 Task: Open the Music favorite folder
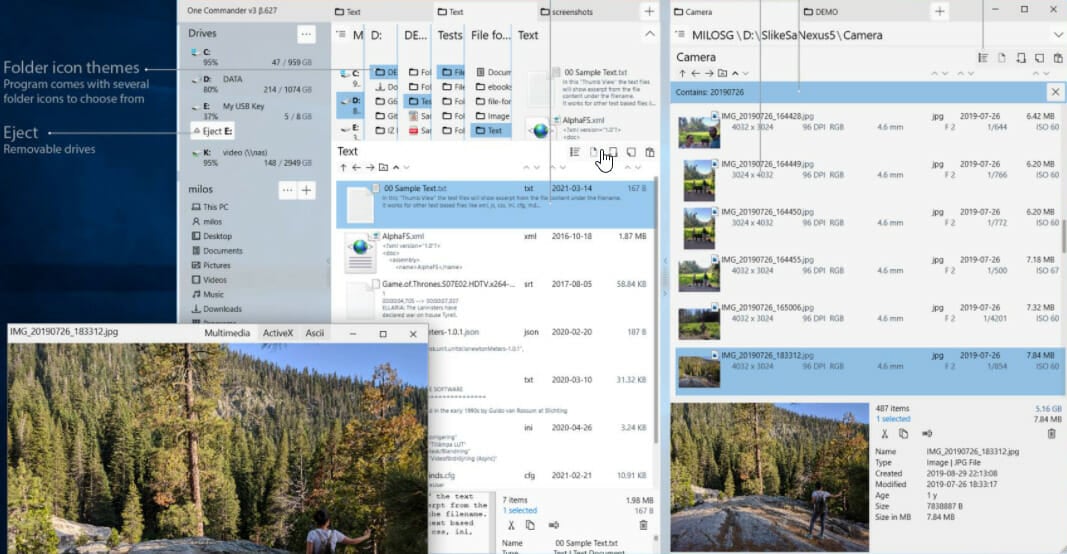208,294
